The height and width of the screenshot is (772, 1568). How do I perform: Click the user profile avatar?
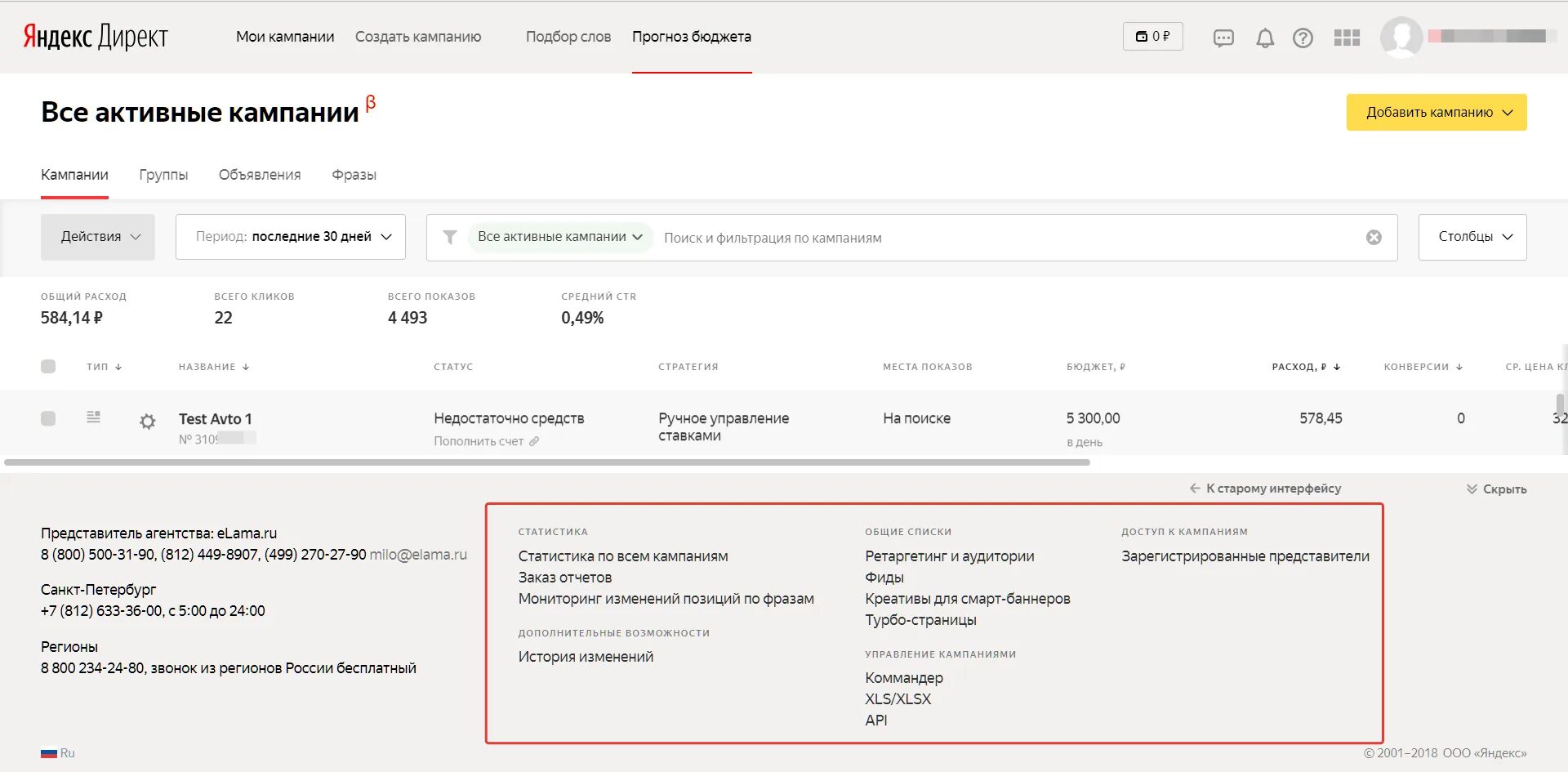1401,37
